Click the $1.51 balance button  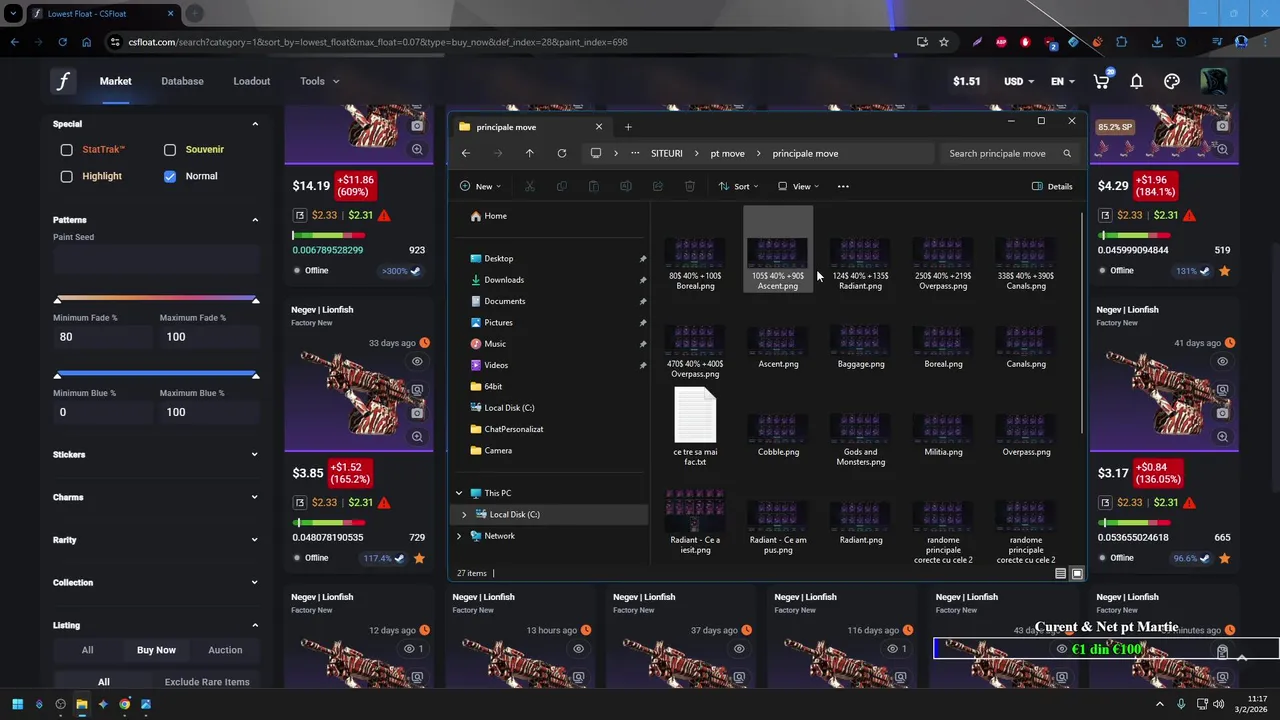pyautogui.click(x=966, y=81)
